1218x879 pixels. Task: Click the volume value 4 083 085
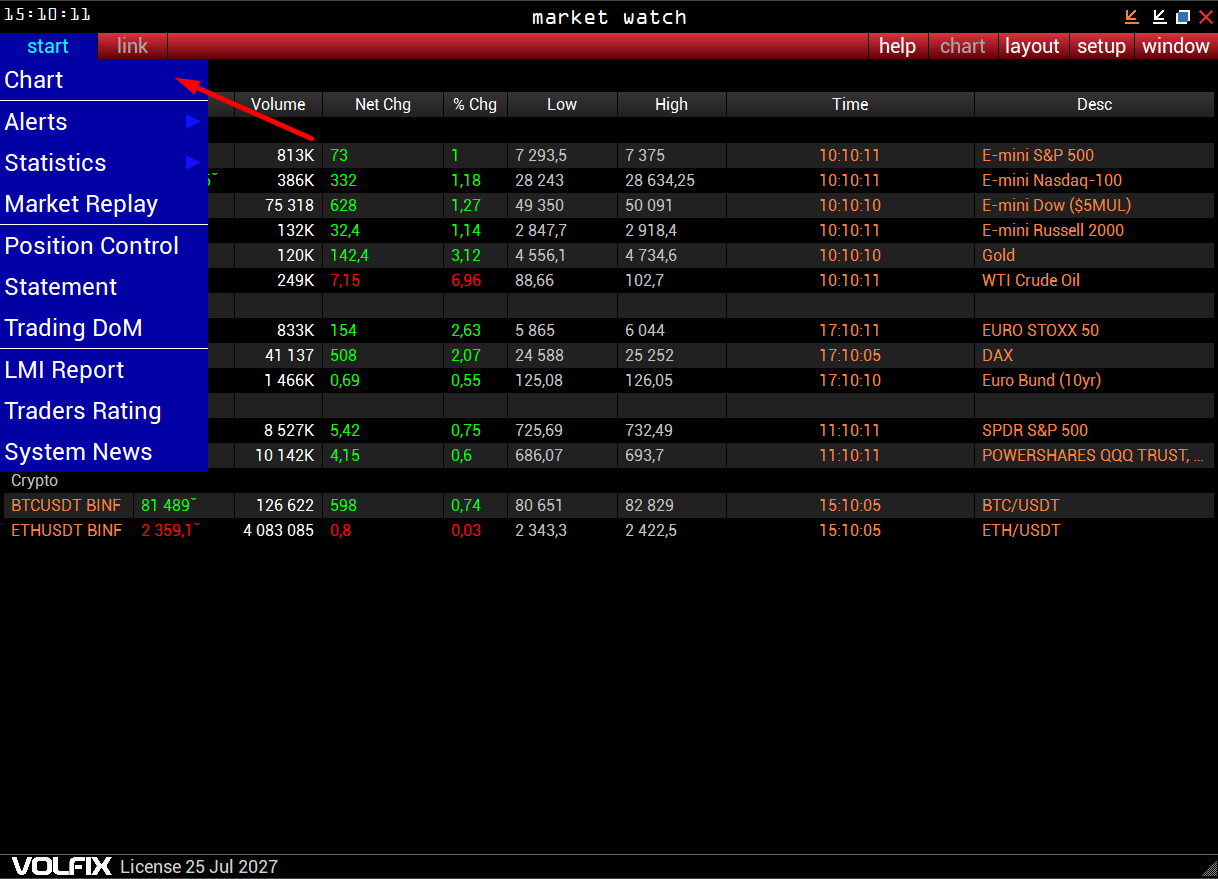[278, 530]
